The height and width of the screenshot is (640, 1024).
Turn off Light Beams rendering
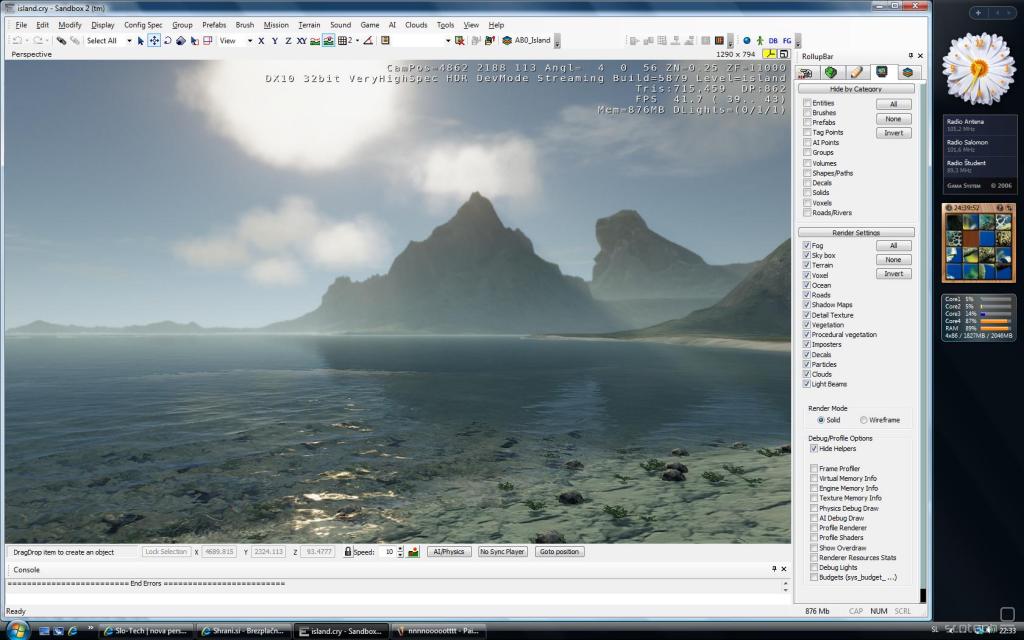(x=807, y=384)
